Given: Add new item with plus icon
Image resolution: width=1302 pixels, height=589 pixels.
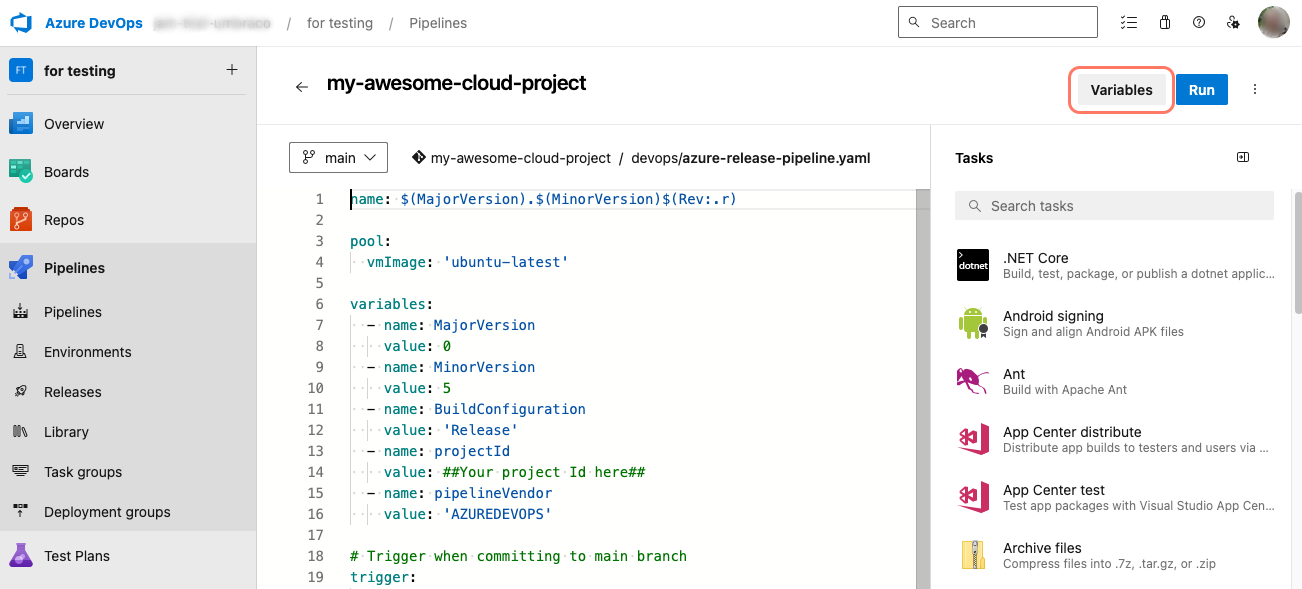Looking at the screenshot, I should coord(232,70).
